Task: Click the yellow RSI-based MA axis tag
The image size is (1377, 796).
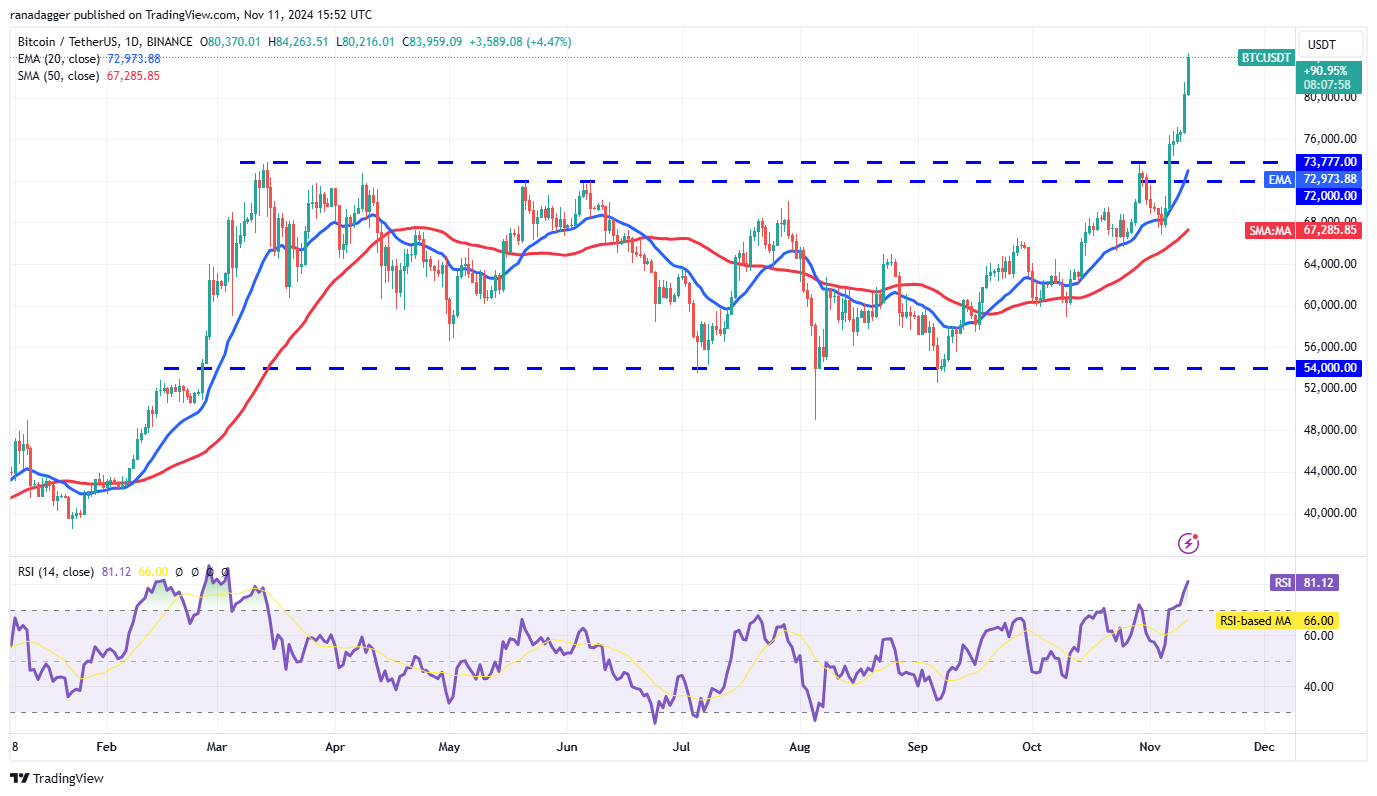Action: (x=1256, y=621)
